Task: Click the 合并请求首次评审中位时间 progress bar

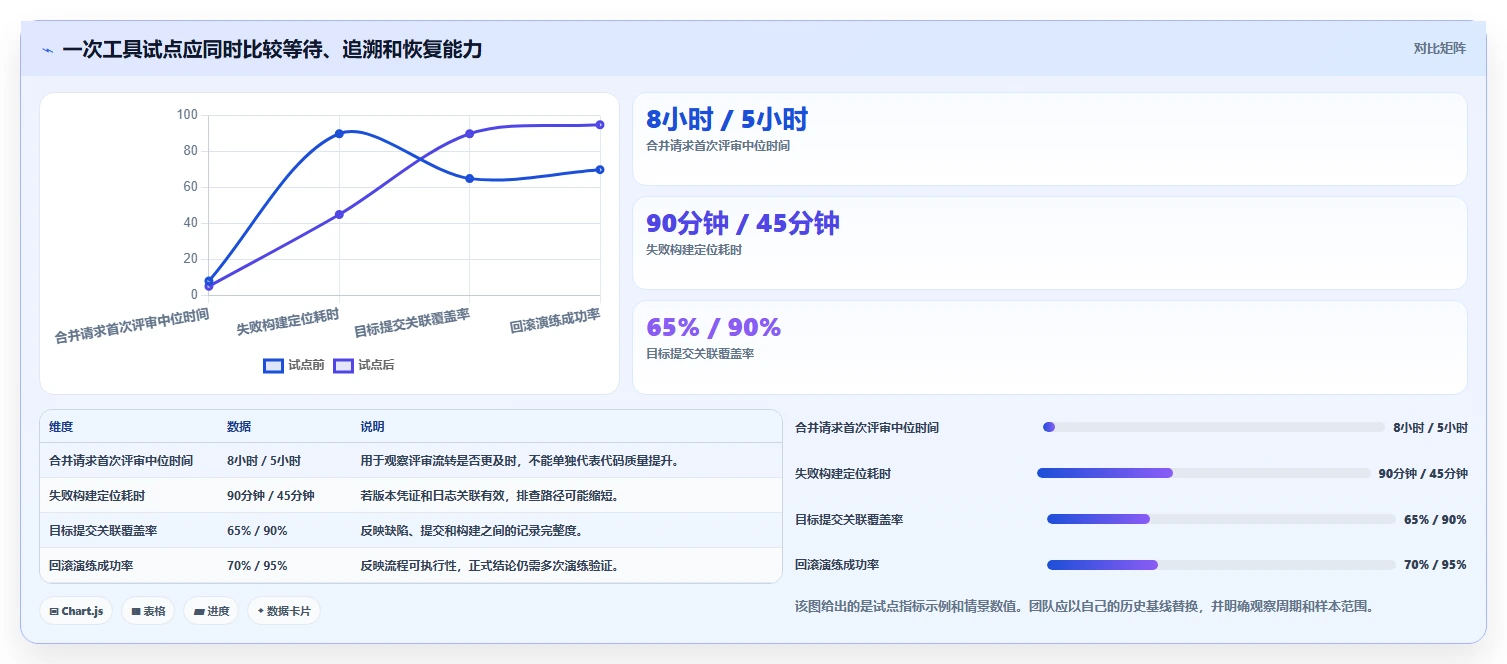Action: 1214,427
